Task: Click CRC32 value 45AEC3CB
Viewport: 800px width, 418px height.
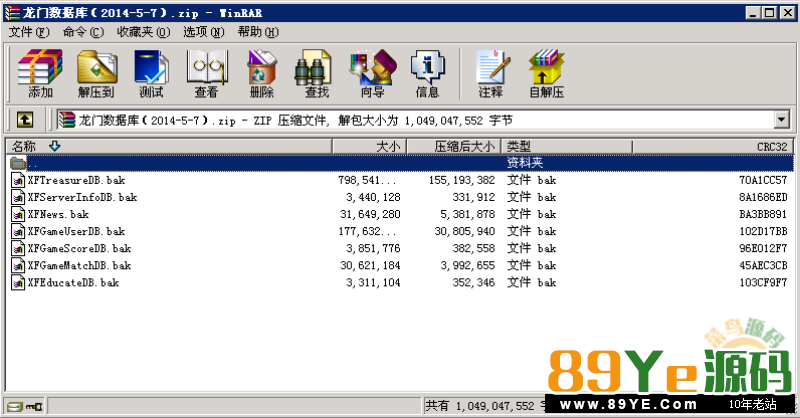Action: (763, 265)
